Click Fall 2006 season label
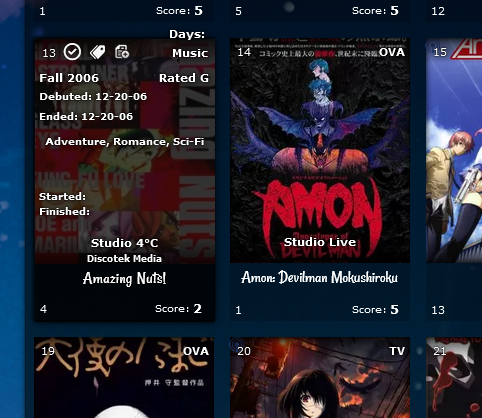 click(x=69, y=78)
